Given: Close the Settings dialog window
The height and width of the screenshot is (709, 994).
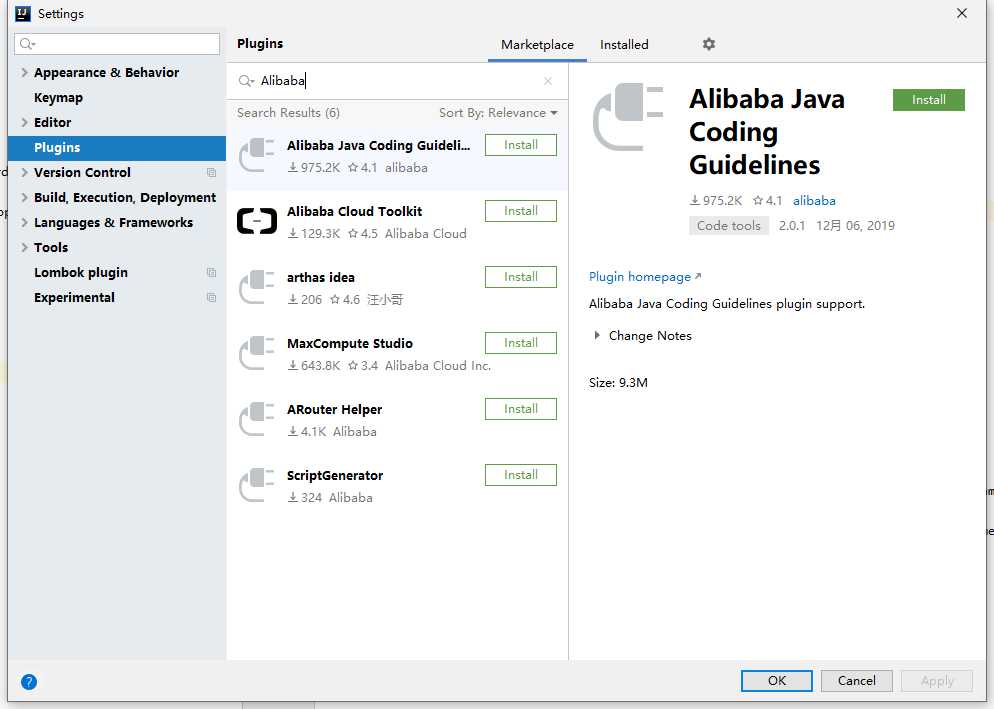Looking at the screenshot, I should [x=962, y=13].
